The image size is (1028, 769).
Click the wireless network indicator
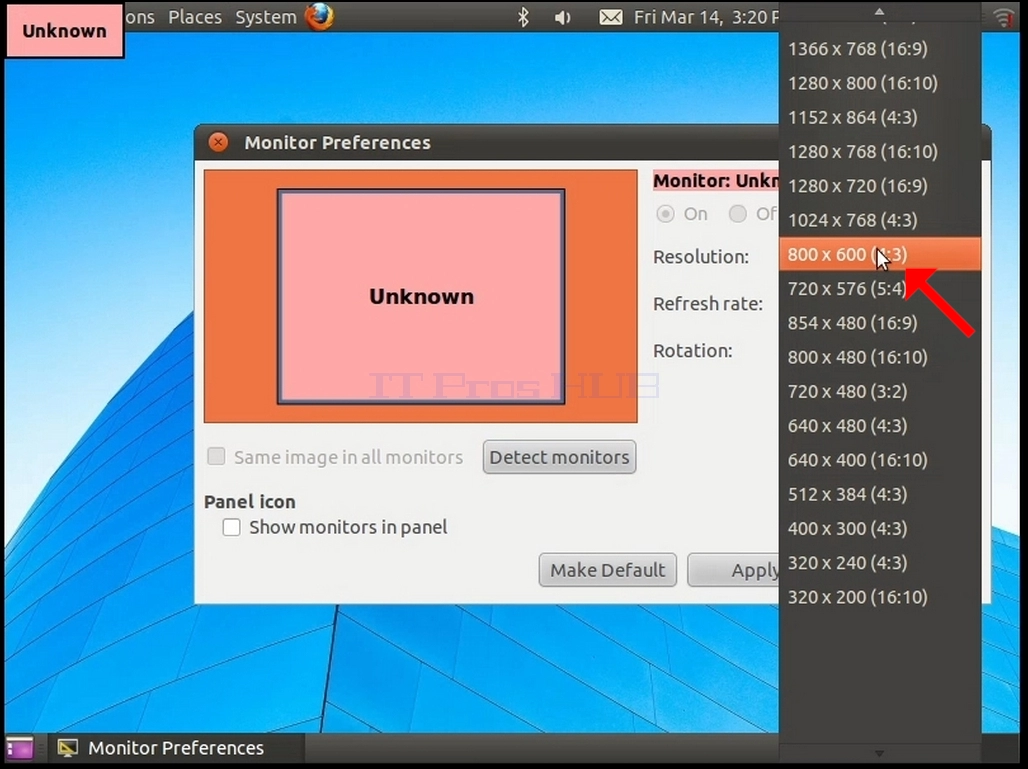coord(1004,17)
